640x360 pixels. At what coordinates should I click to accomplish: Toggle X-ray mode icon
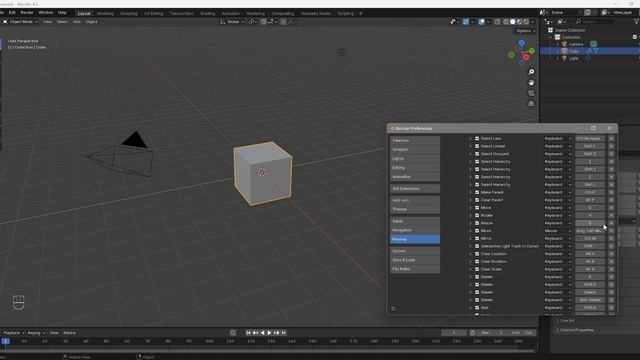(x=497, y=22)
